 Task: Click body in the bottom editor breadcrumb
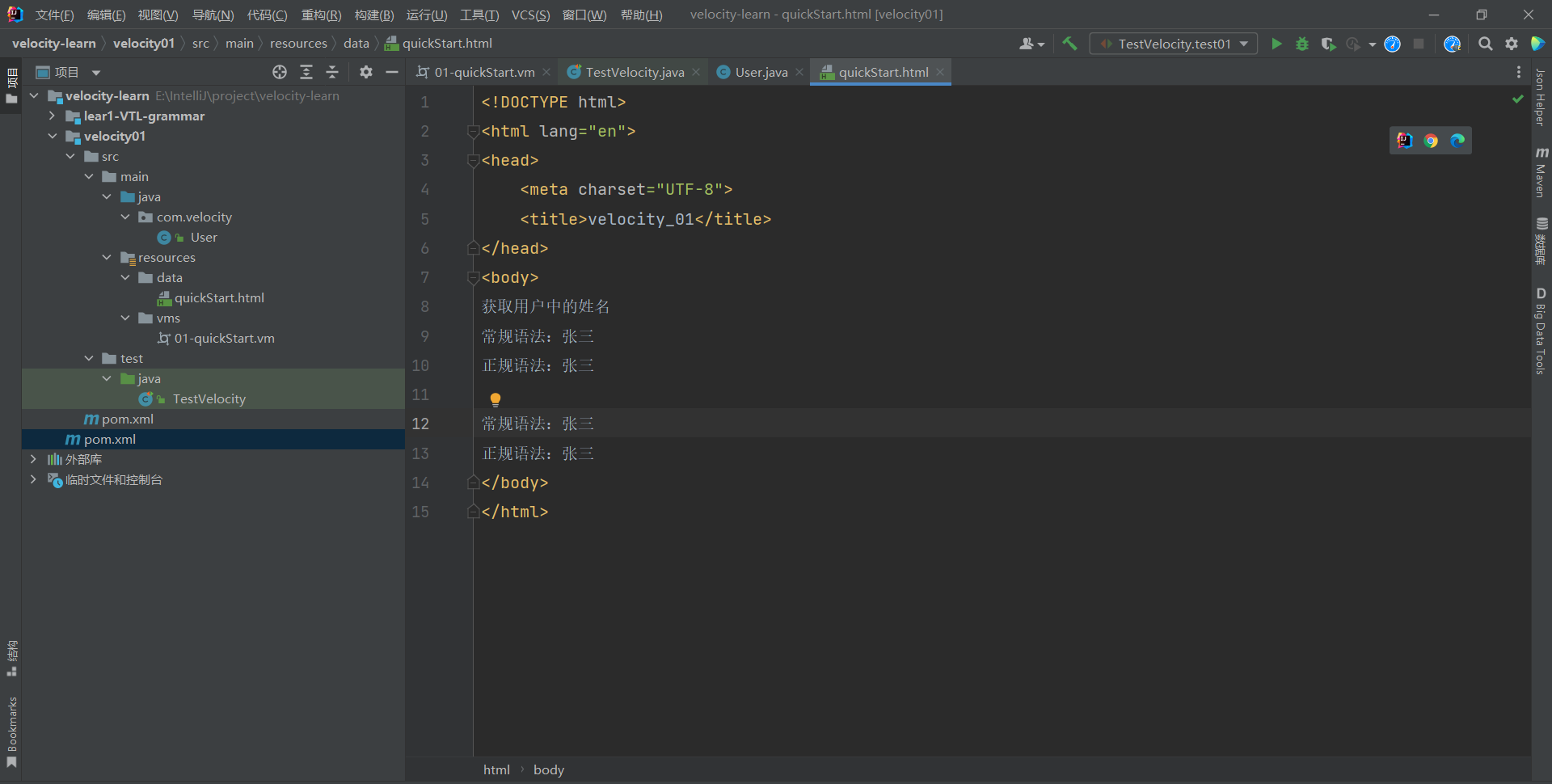tap(549, 769)
